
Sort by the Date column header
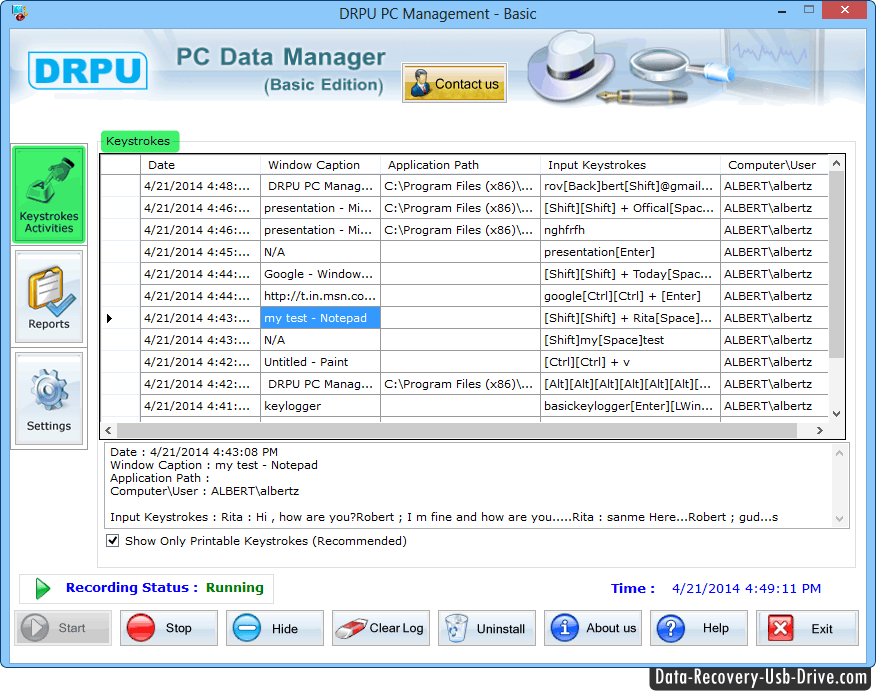tap(200, 165)
